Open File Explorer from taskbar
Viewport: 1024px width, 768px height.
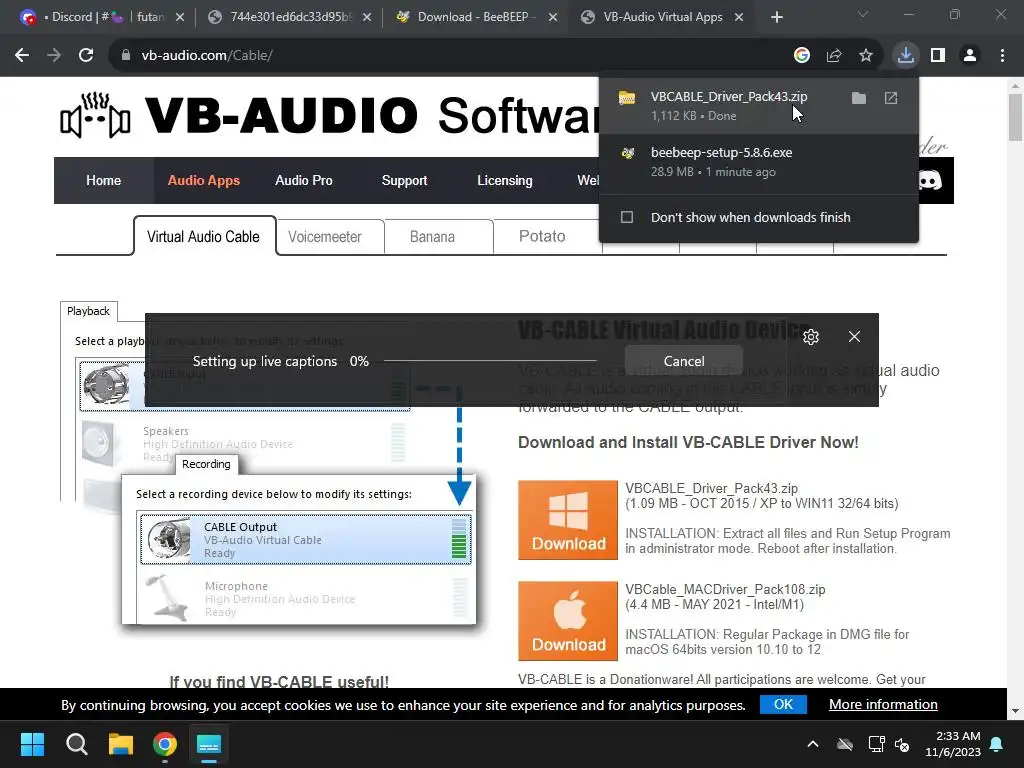[121, 744]
